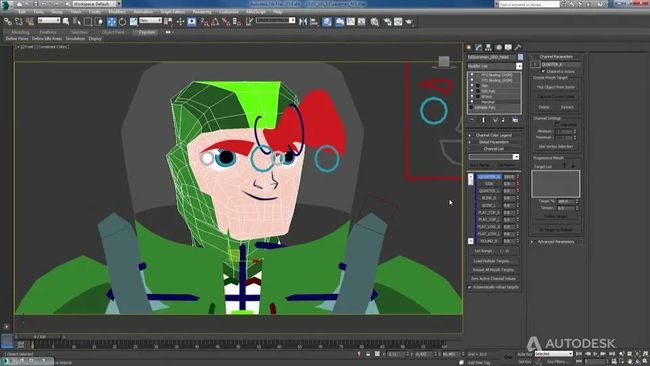
Task: Open the Edit menu
Action: pyautogui.click(x=22, y=12)
